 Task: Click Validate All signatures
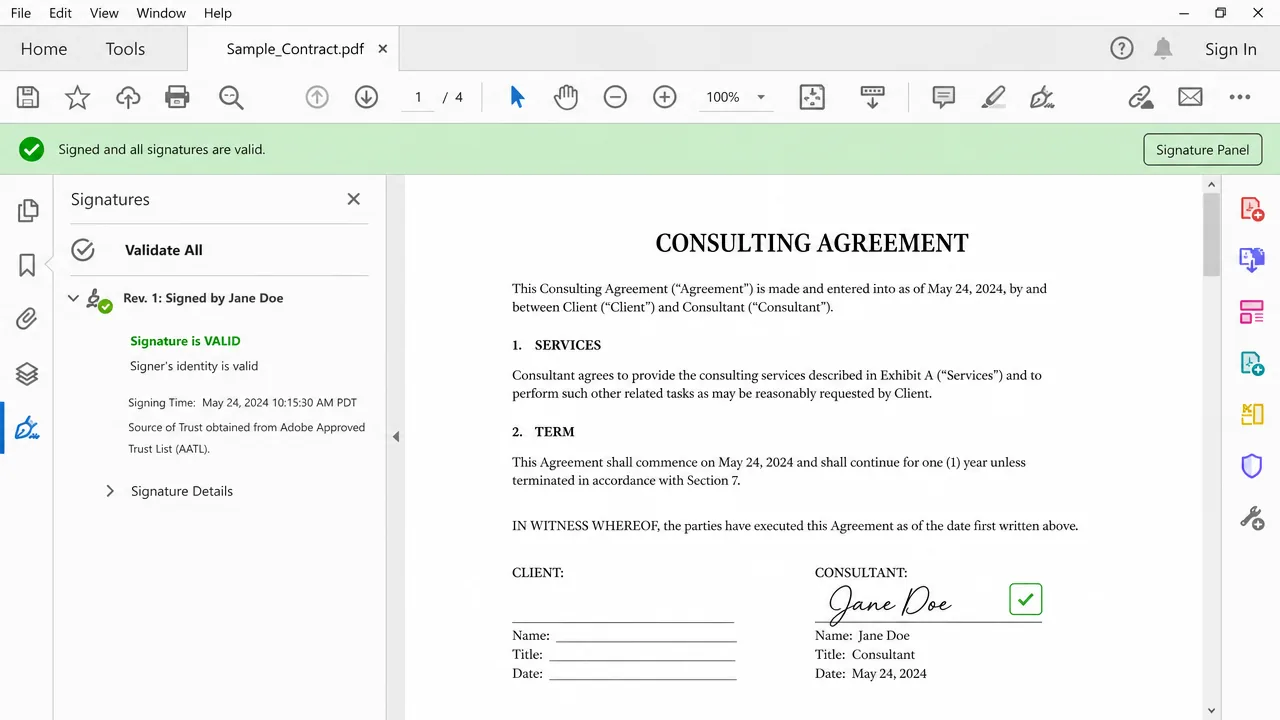click(x=163, y=250)
